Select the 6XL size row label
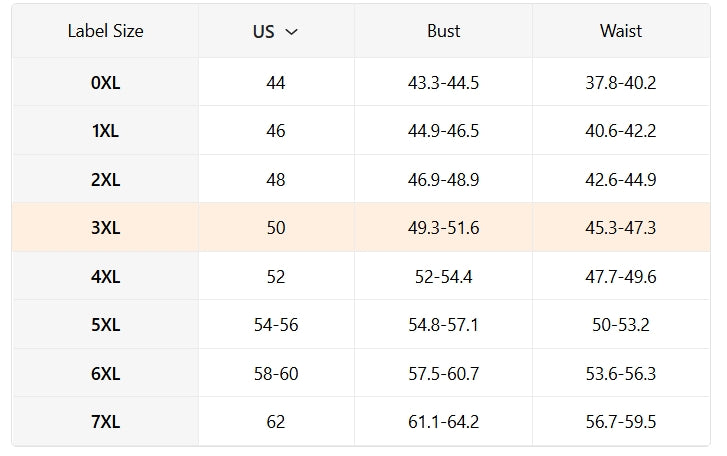The height and width of the screenshot is (456, 727). pyautogui.click(x=105, y=374)
